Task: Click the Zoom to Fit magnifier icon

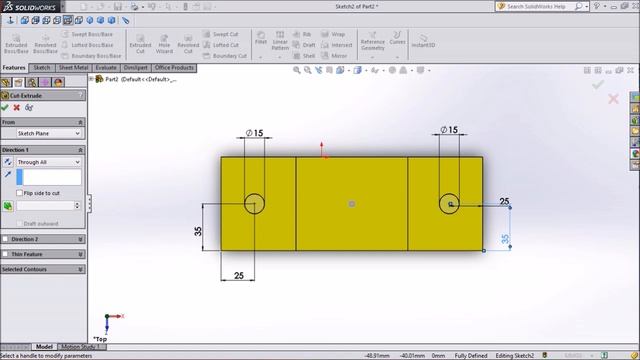Action: click(x=297, y=70)
